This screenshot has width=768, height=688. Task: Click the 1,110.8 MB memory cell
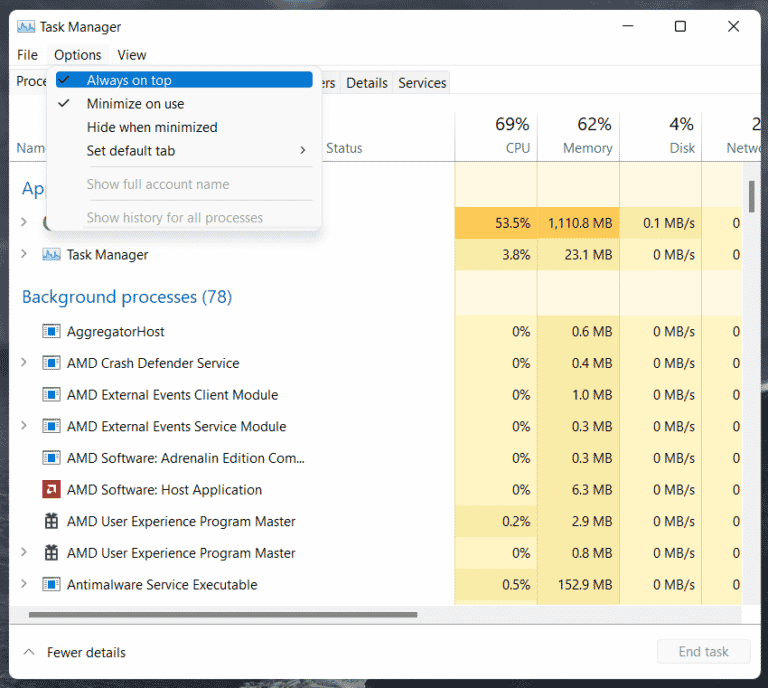pos(578,223)
